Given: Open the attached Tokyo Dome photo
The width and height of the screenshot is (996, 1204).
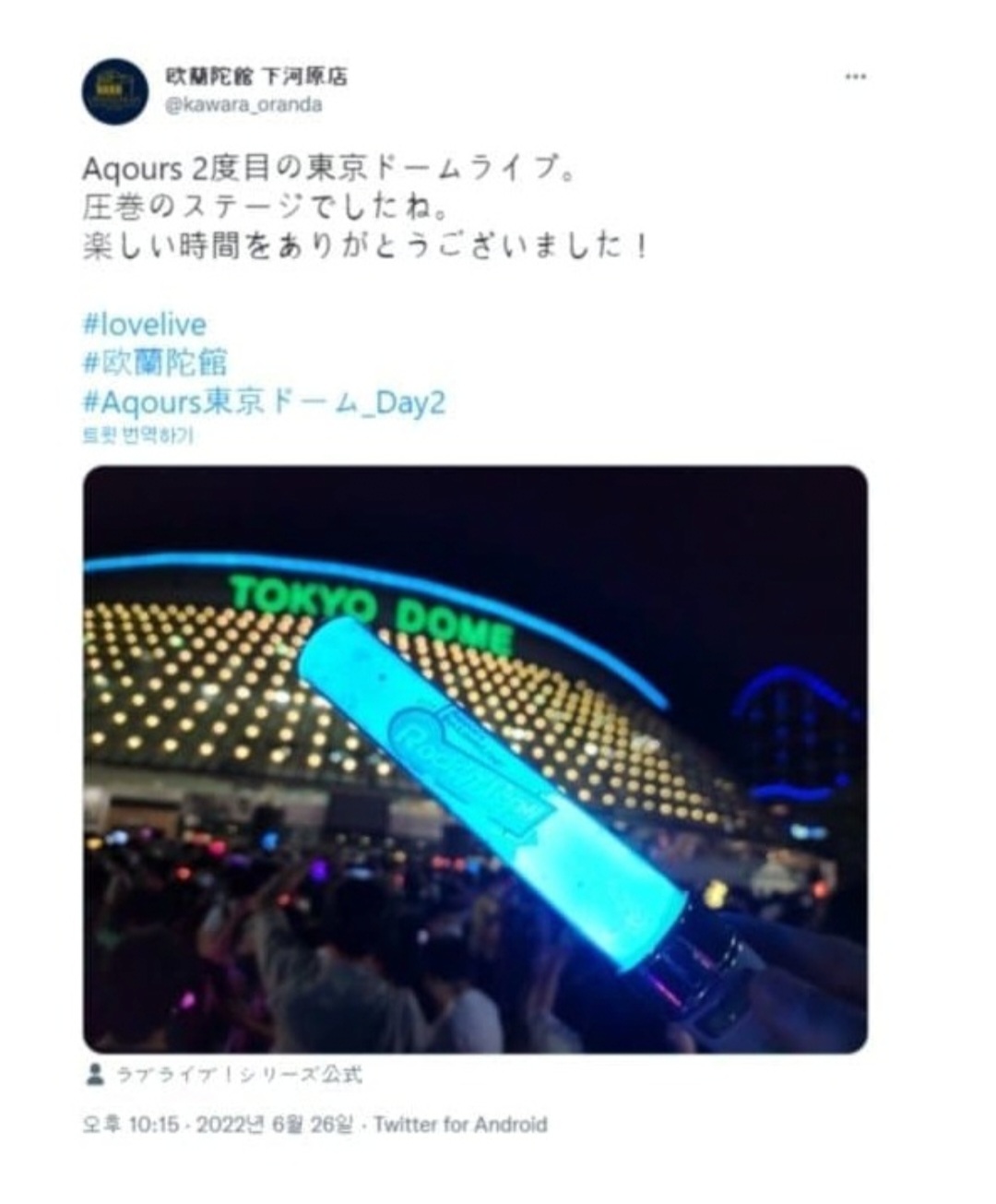Looking at the screenshot, I should (475, 759).
